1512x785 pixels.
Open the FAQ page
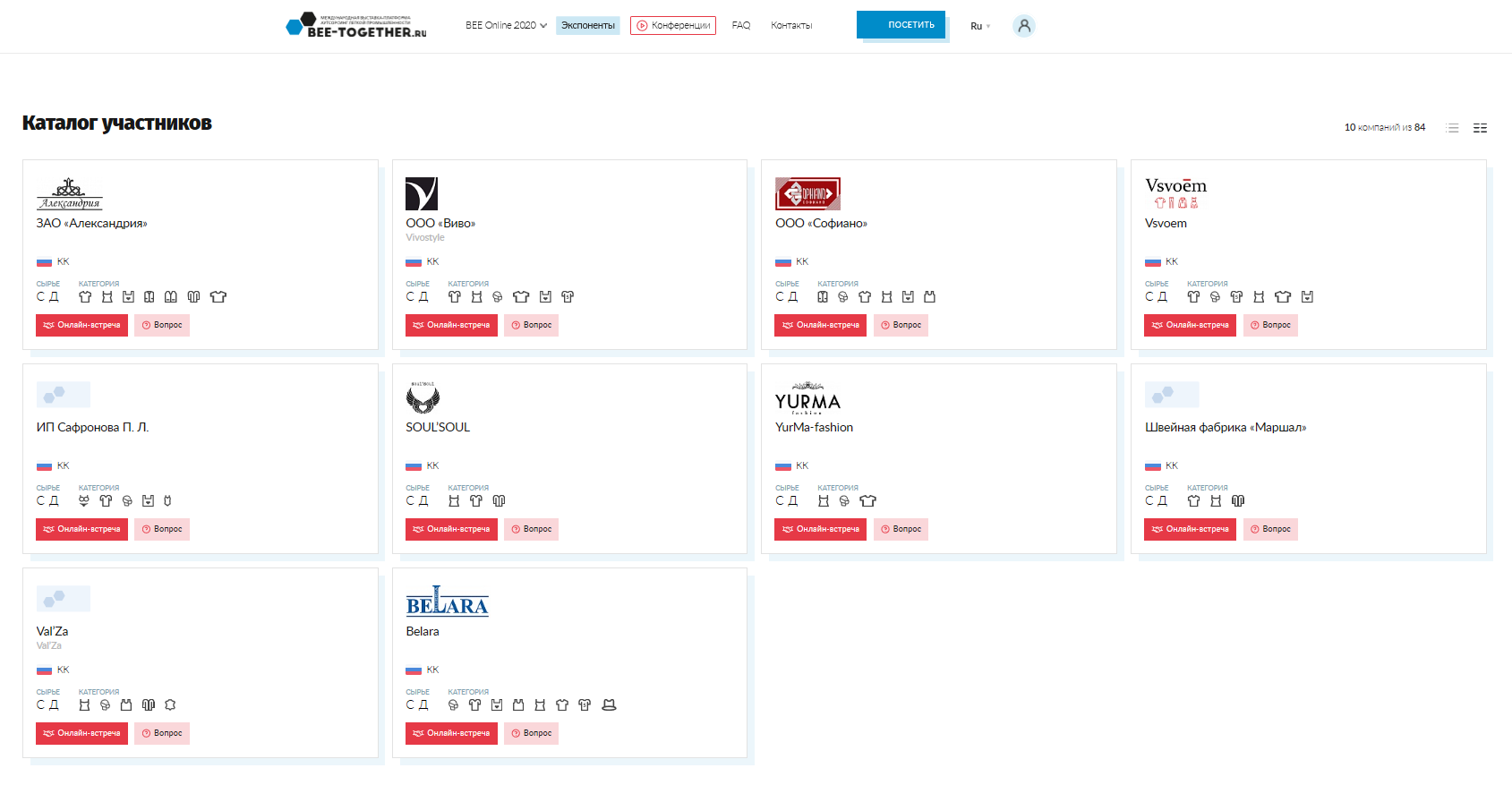pyautogui.click(x=740, y=25)
